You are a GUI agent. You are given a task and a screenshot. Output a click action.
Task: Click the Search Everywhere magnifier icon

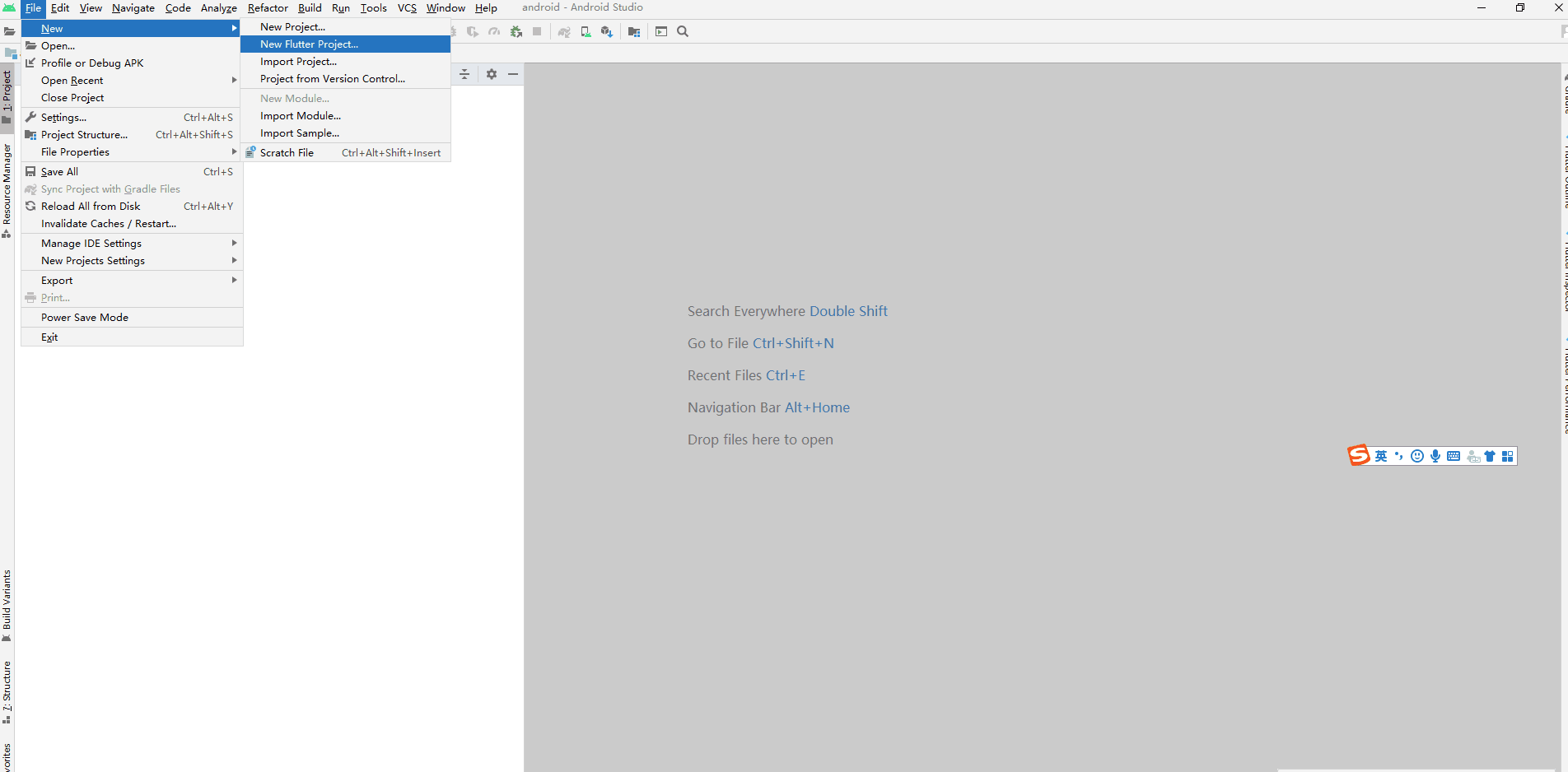click(683, 31)
